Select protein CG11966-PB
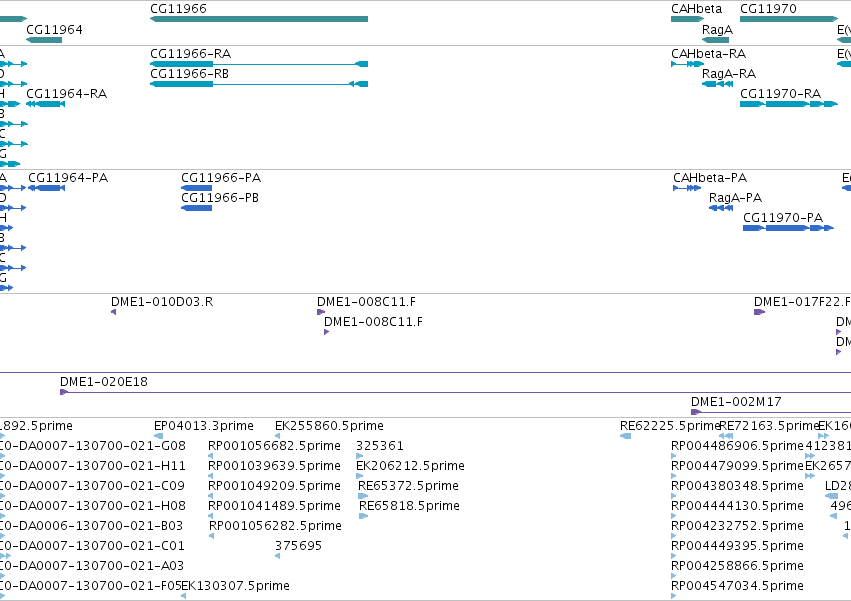 (x=196, y=208)
